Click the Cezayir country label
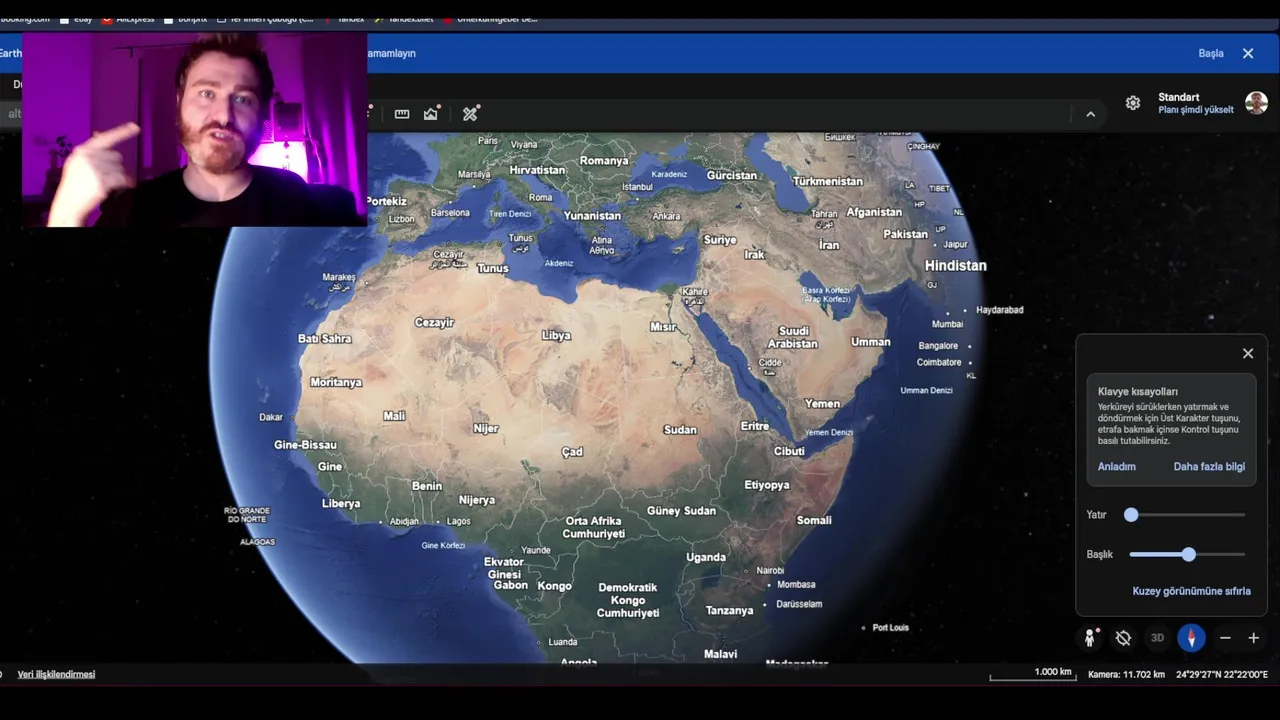 point(434,323)
